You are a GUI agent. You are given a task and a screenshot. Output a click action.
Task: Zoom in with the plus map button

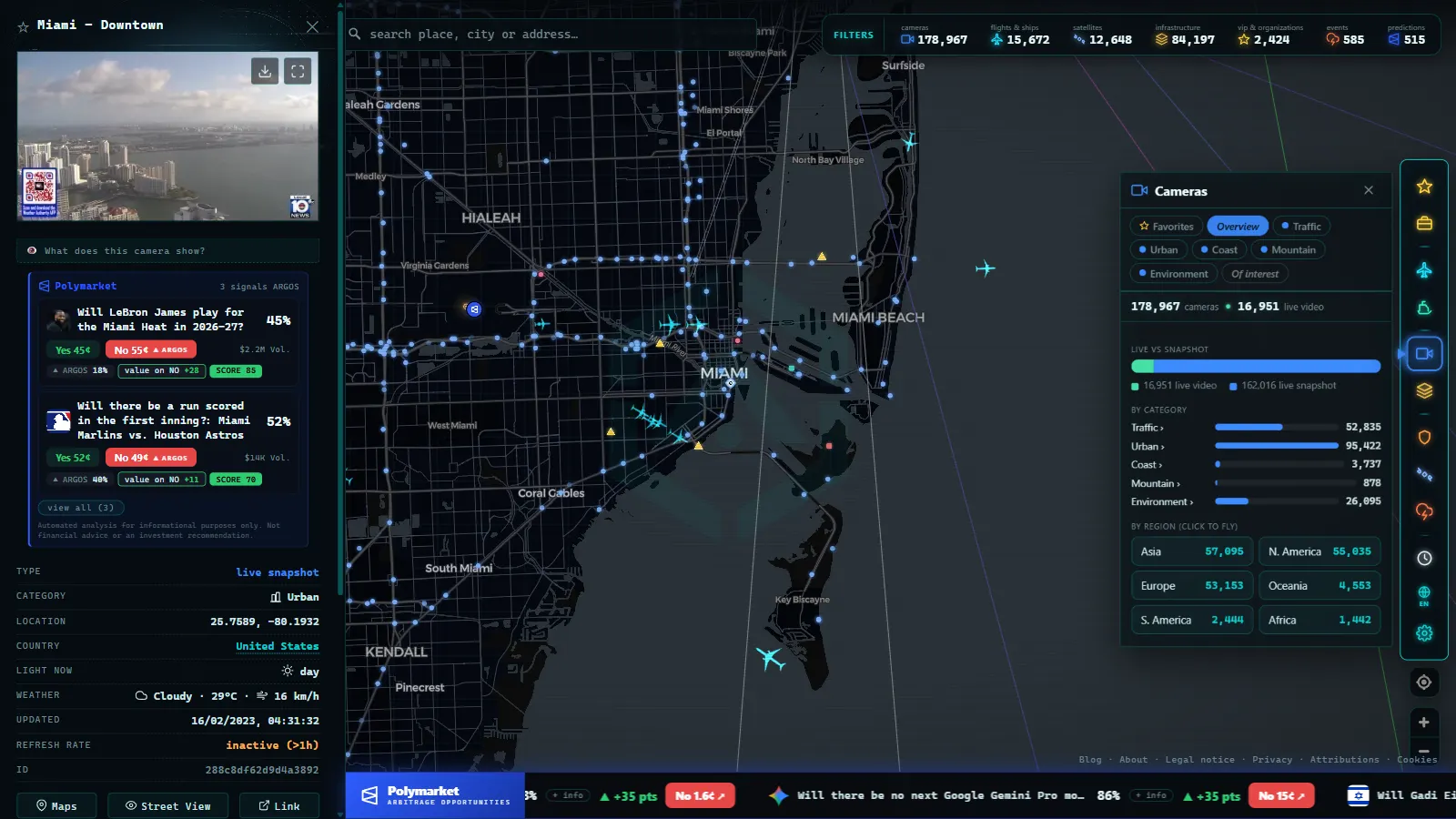tap(1424, 723)
